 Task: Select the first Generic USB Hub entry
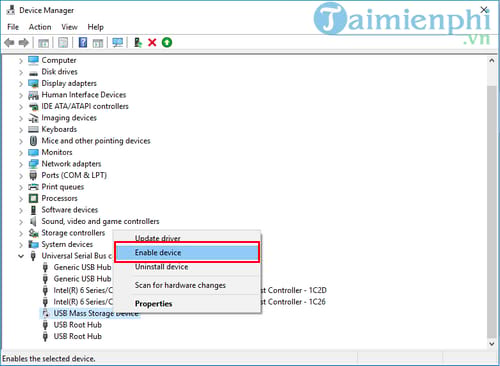[x=82, y=267]
